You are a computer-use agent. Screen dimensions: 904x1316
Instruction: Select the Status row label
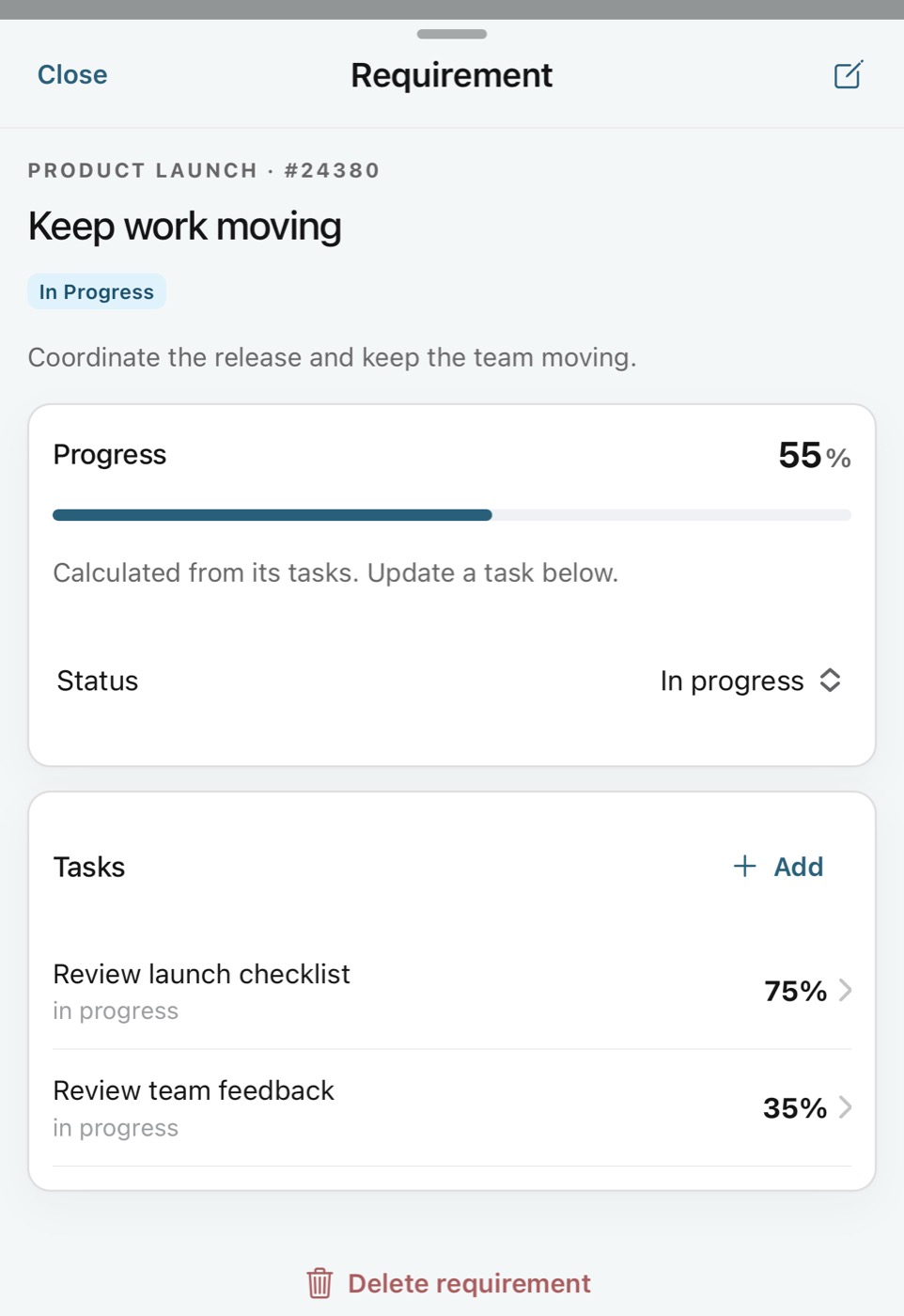(x=98, y=681)
